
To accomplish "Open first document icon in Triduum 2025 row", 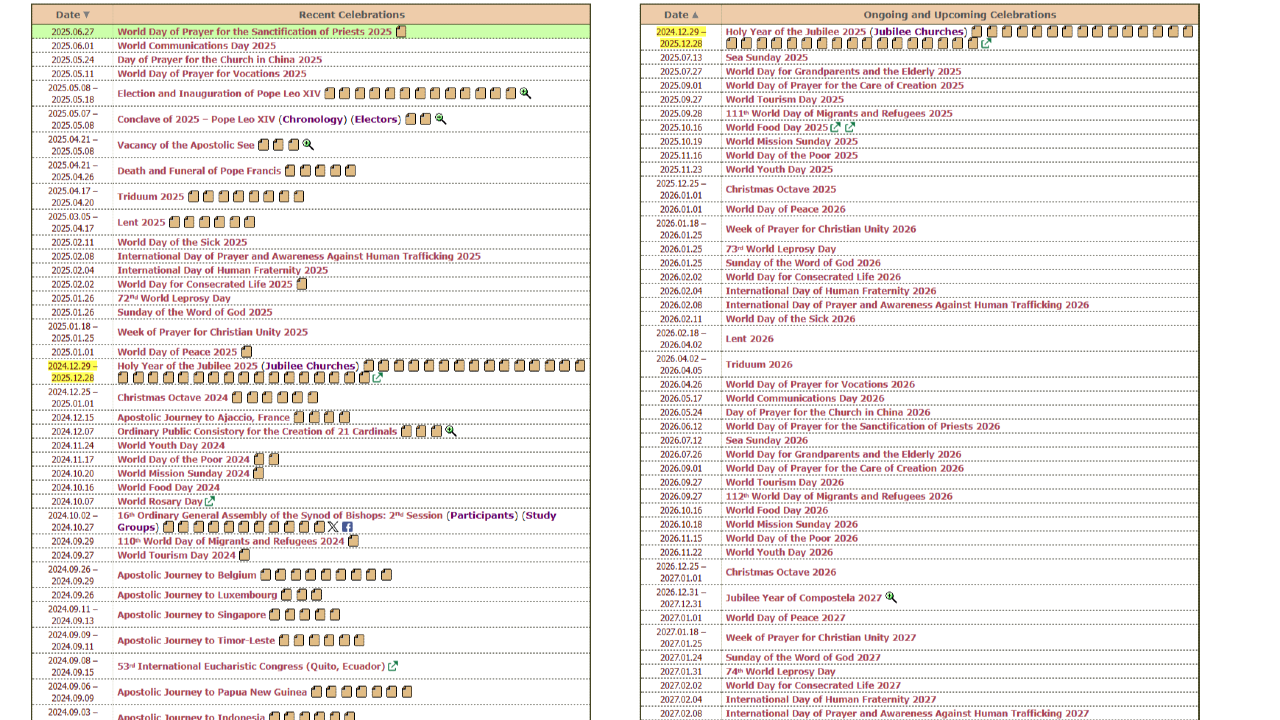I will (x=194, y=197).
